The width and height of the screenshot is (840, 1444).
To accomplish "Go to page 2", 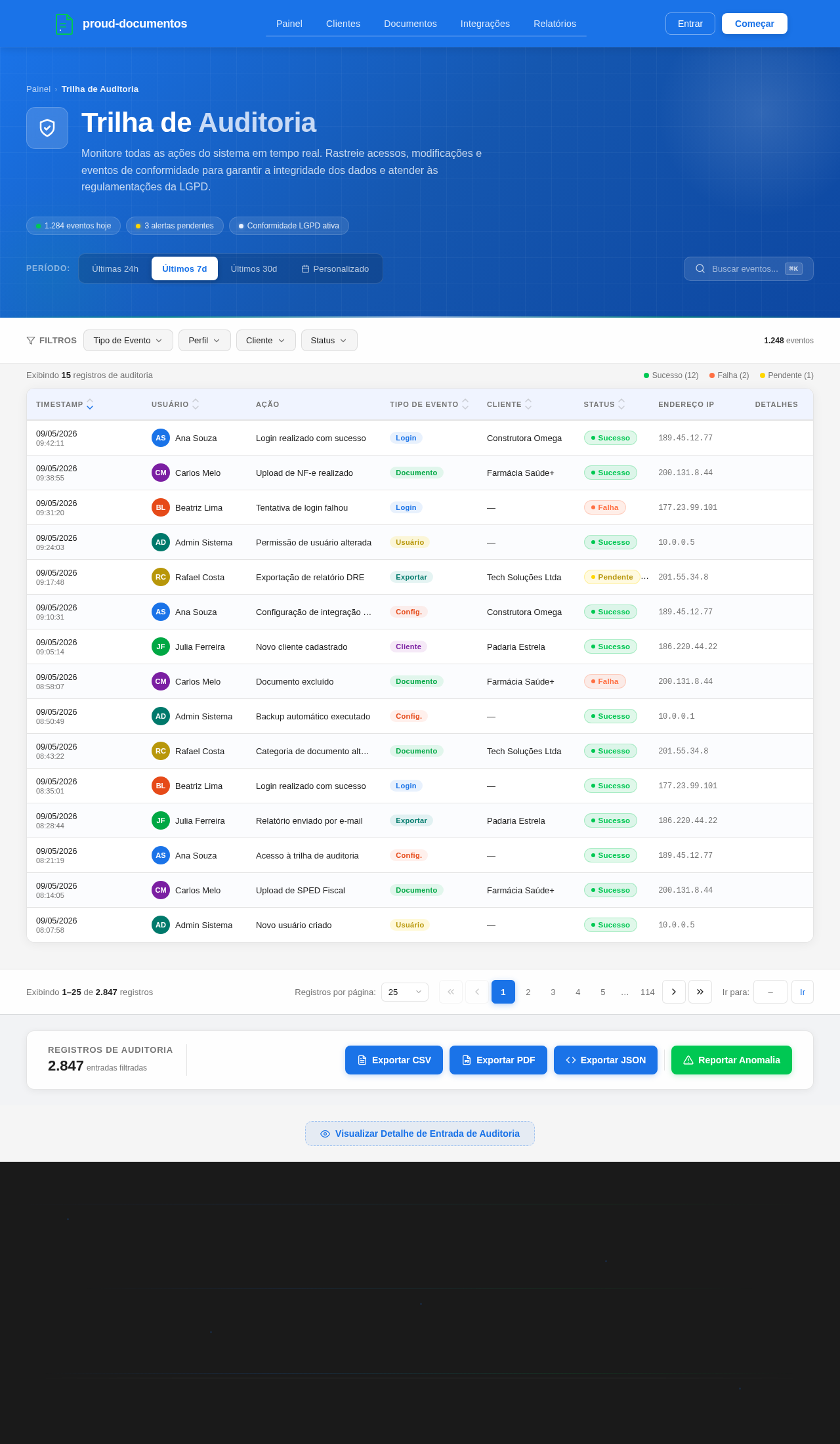I will point(528,992).
